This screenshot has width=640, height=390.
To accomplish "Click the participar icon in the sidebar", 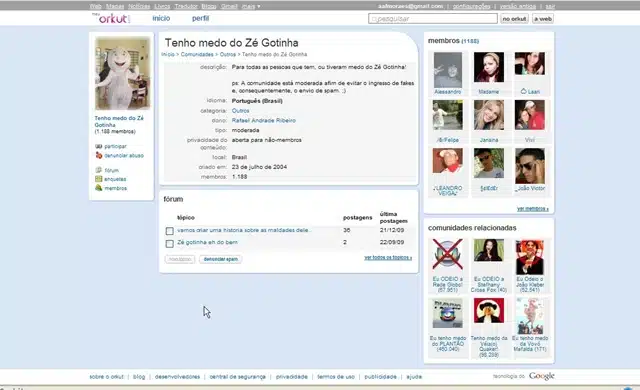I will pos(98,146).
